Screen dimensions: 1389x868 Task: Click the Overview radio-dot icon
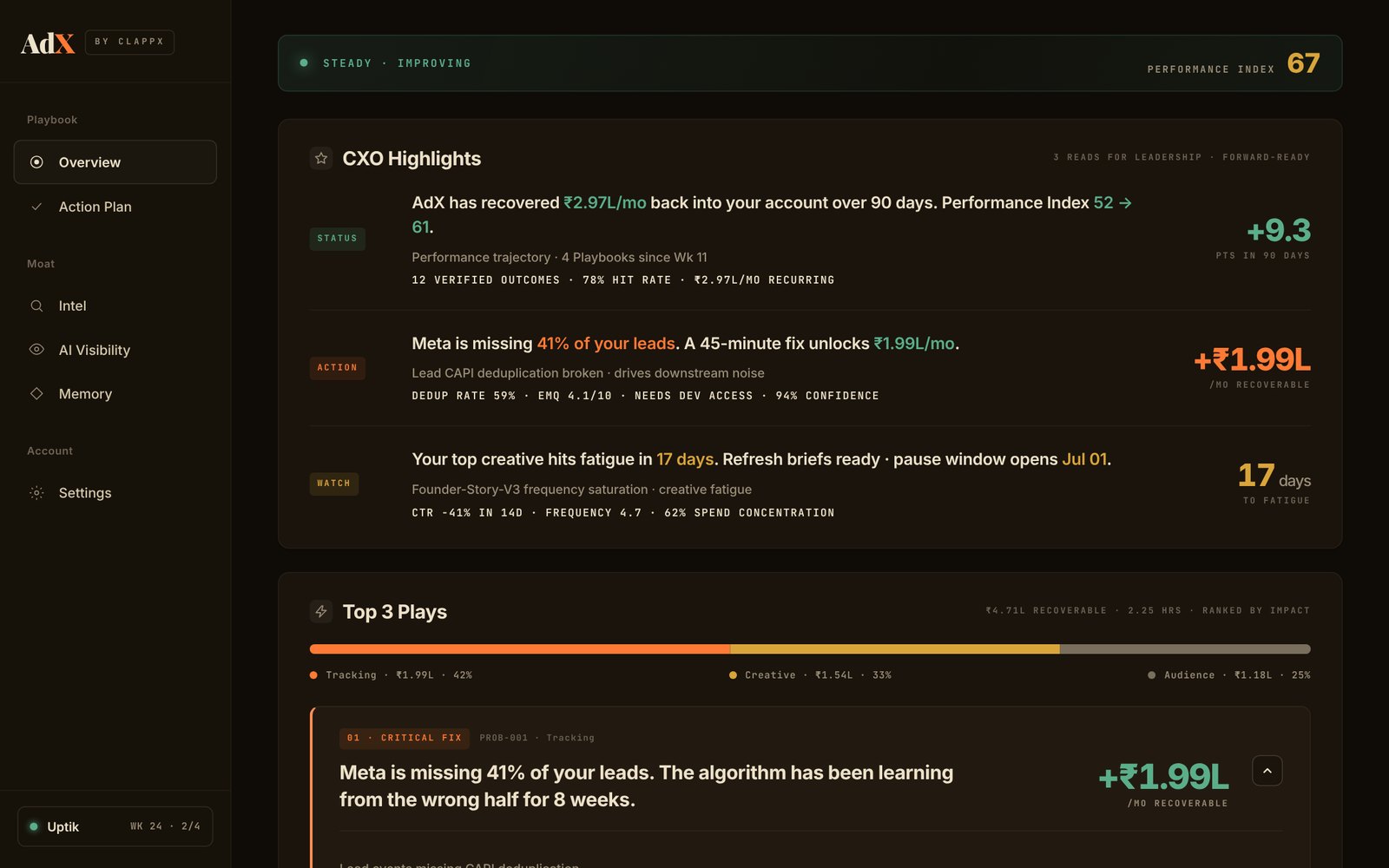point(36,162)
